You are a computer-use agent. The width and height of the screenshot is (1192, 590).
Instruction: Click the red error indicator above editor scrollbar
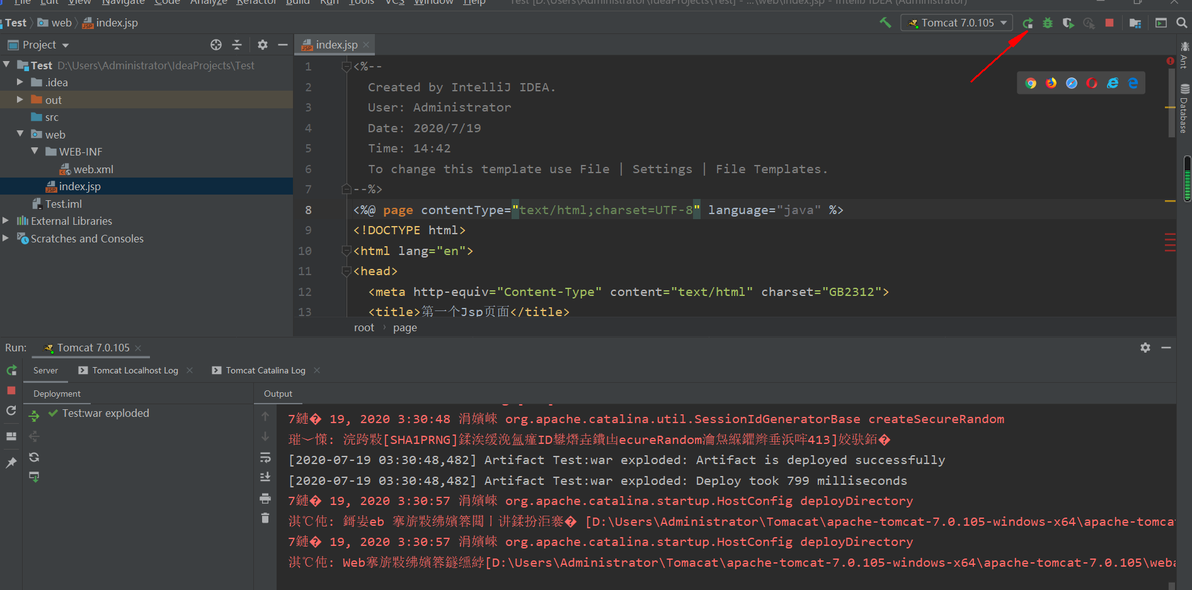tap(1170, 61)
